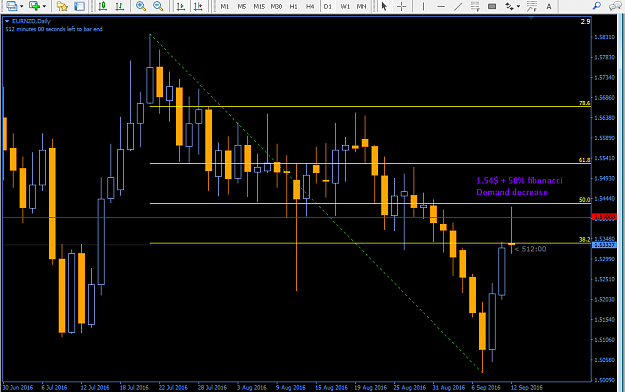Open the Navigator folder-star icon
This screenshot has width=625, height=392.
click(x=62, y=6)
